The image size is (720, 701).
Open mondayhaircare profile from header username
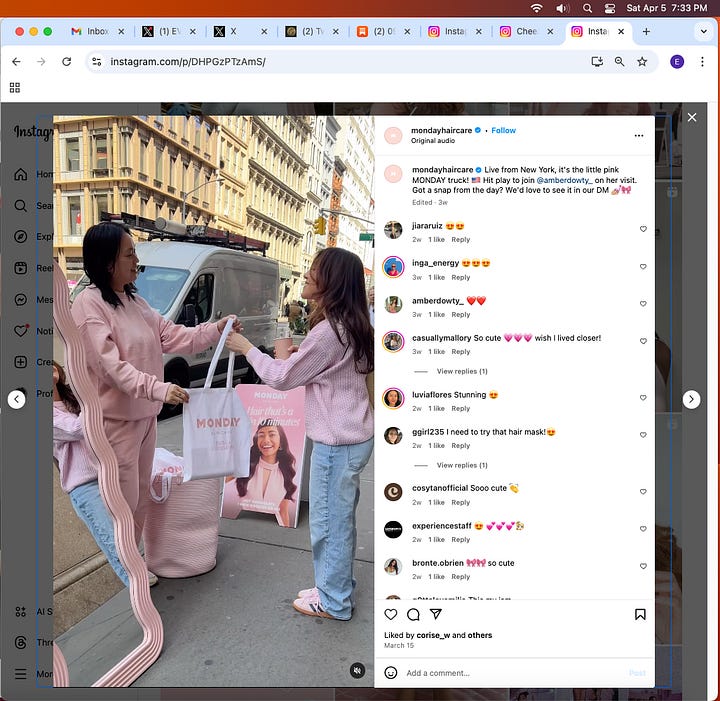point(441,130)
